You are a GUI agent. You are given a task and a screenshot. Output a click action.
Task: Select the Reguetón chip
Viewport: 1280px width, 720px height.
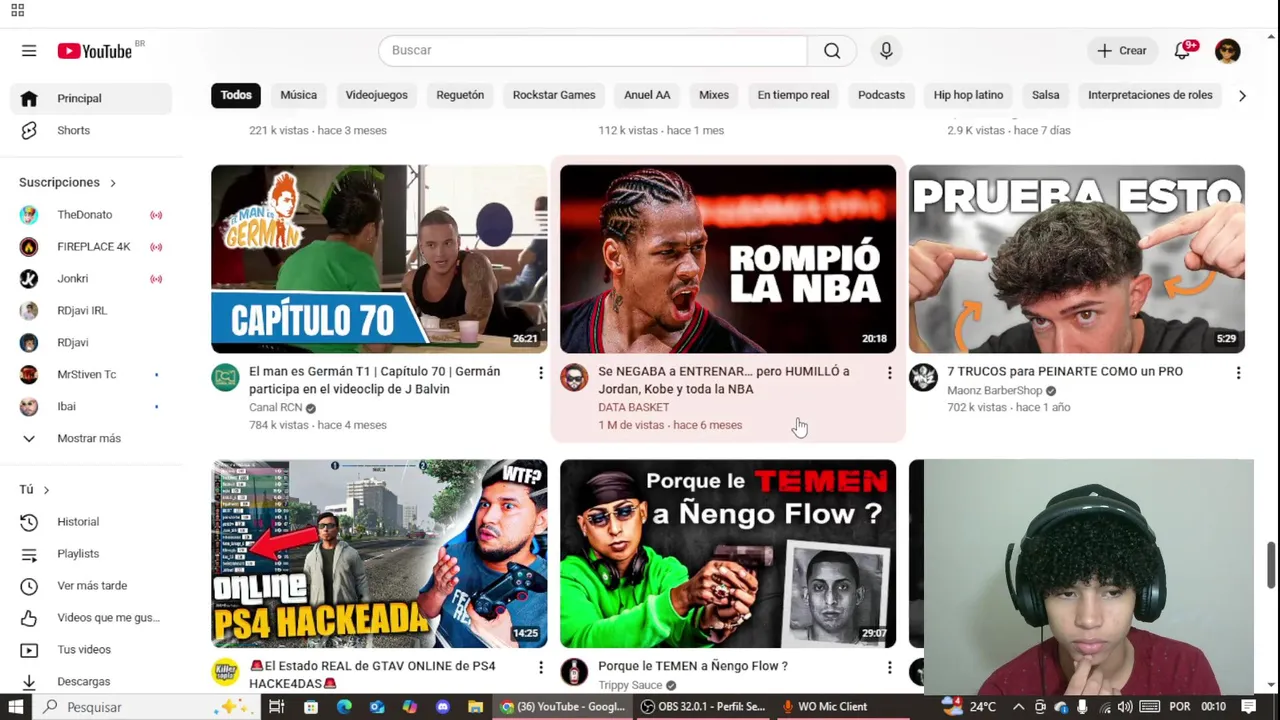(460, 95)
